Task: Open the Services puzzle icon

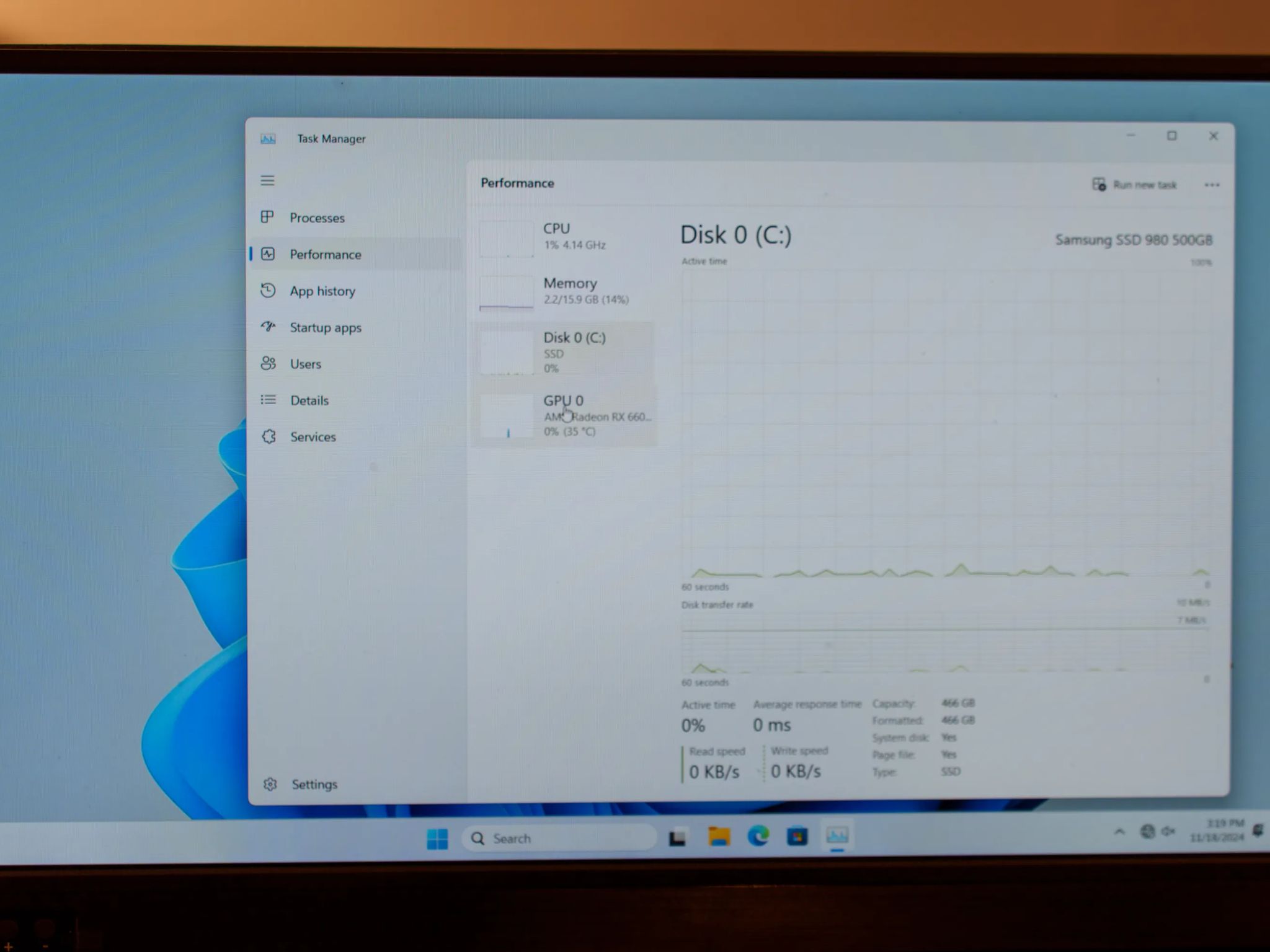Action: click(x=269, y=436)
